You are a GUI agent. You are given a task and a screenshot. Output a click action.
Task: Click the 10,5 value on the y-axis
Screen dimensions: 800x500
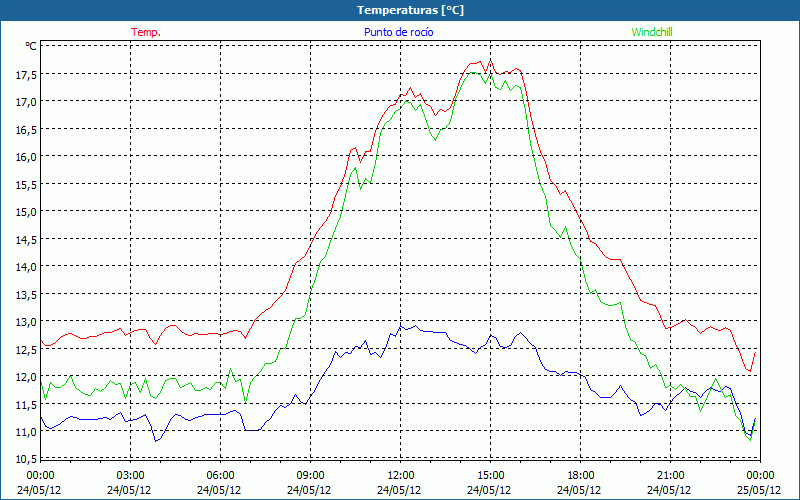point(26,459)
